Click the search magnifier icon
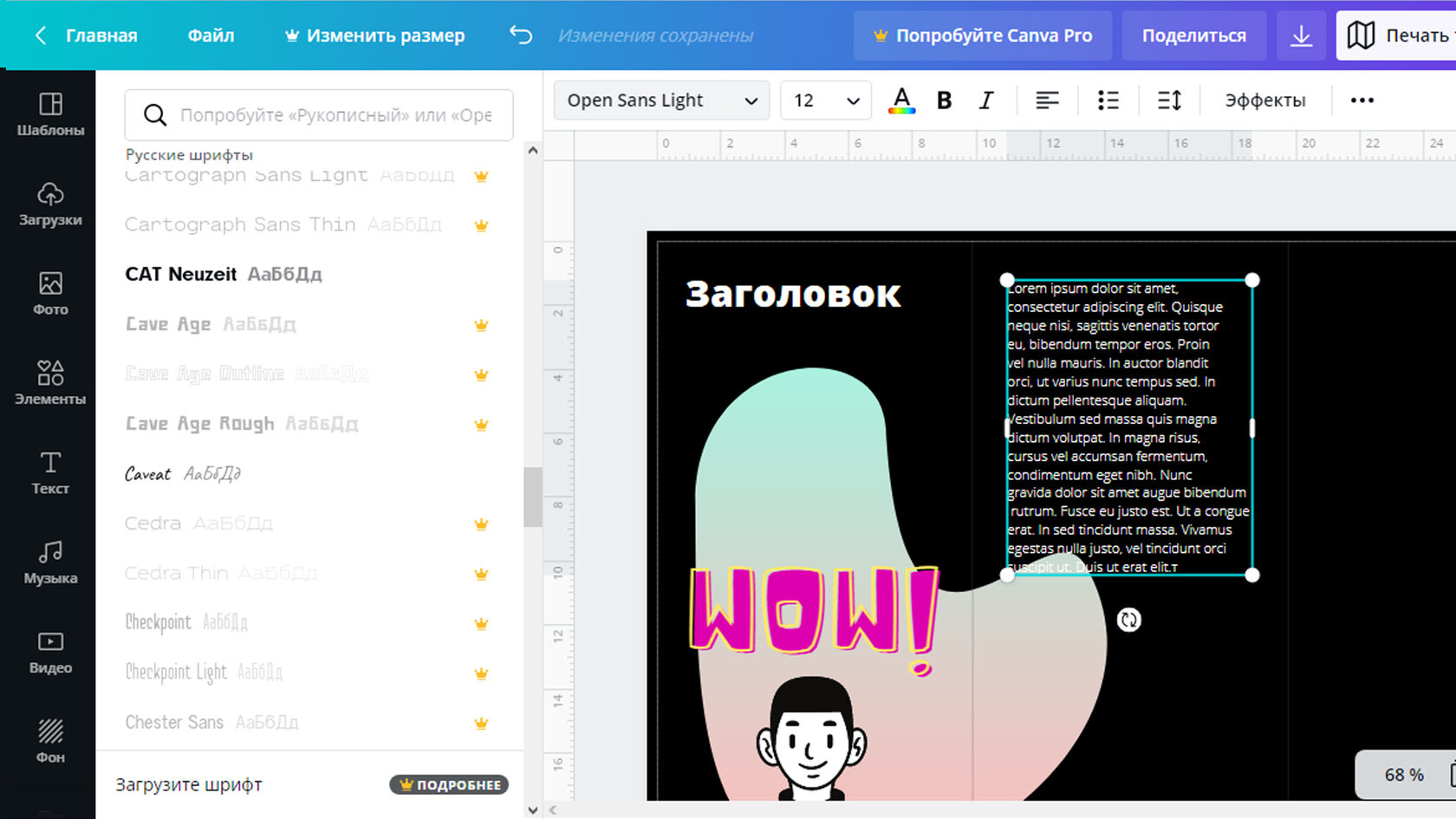This screenshot has width=1456, height=819. 155,114
